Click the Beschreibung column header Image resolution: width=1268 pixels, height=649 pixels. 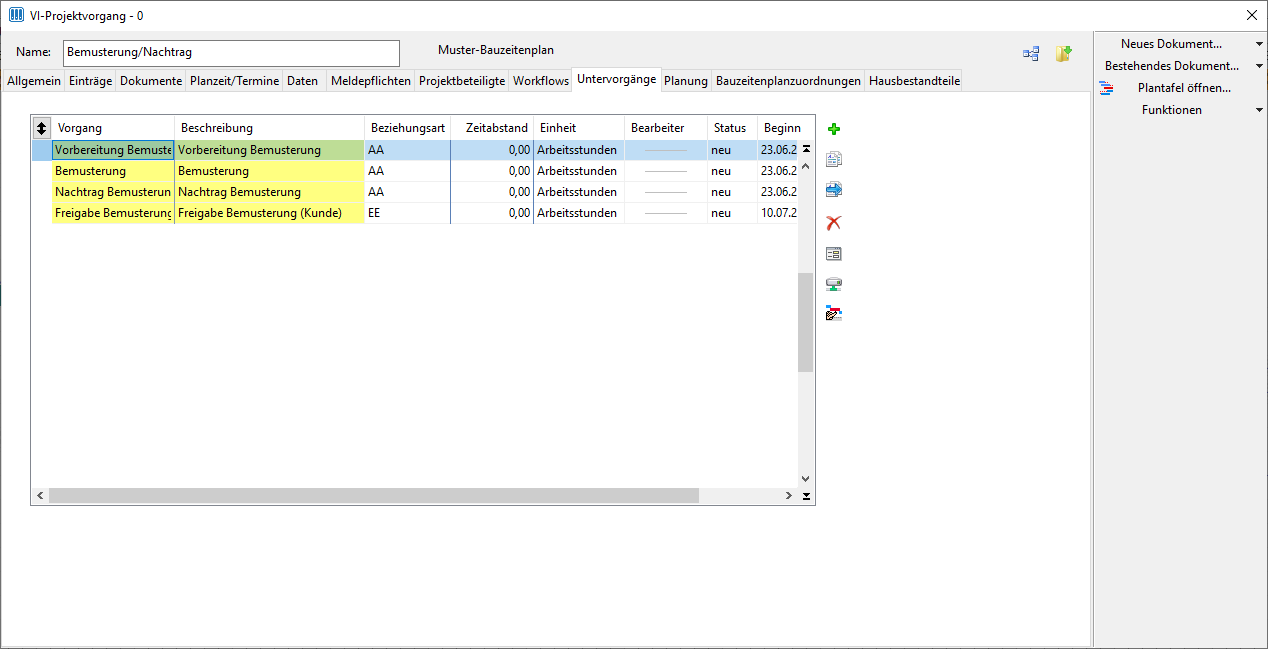[x=269, y=128]
